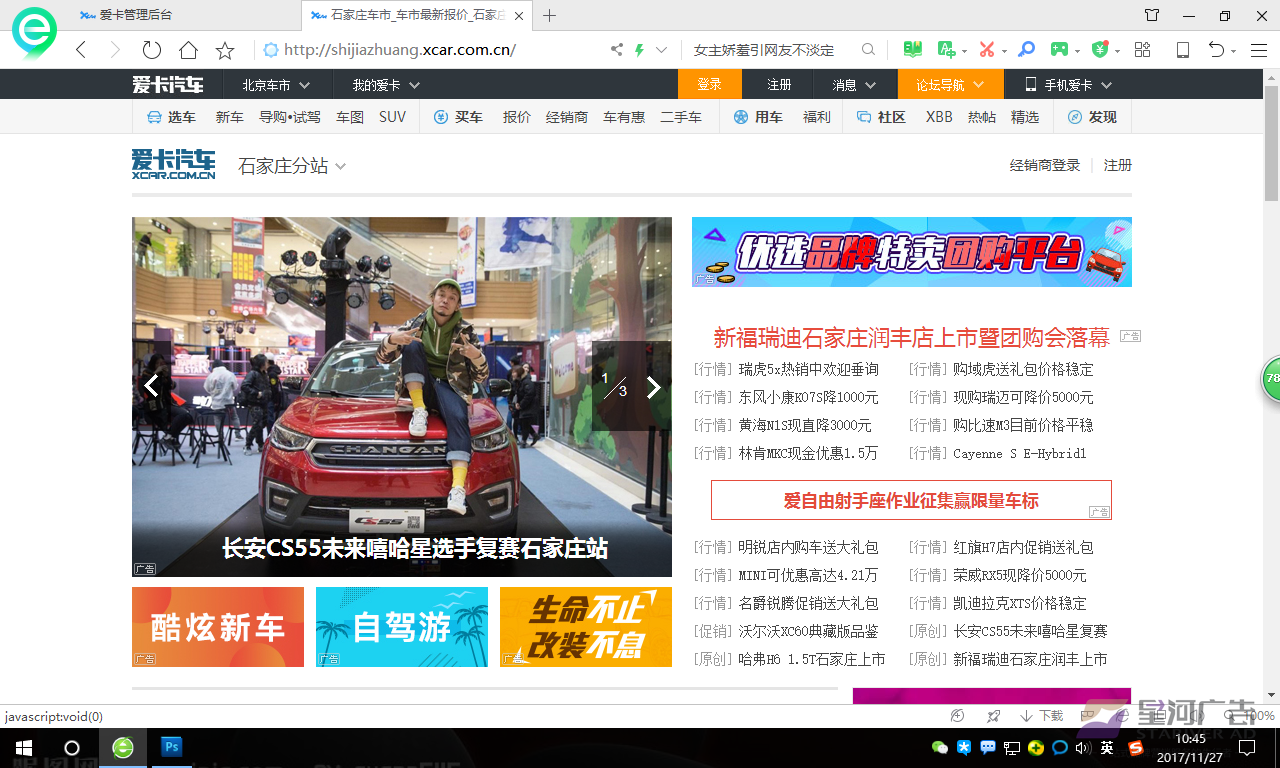Bookmark page with the star icon
The image size is (1280, 768).
(x=225, y=50)
